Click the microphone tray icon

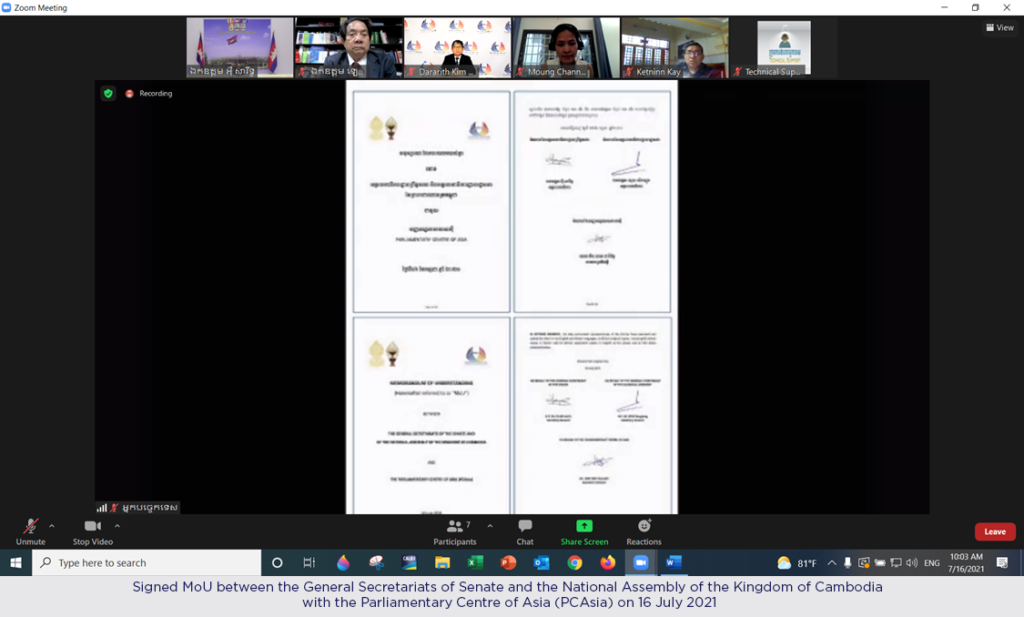coord(848,563)
